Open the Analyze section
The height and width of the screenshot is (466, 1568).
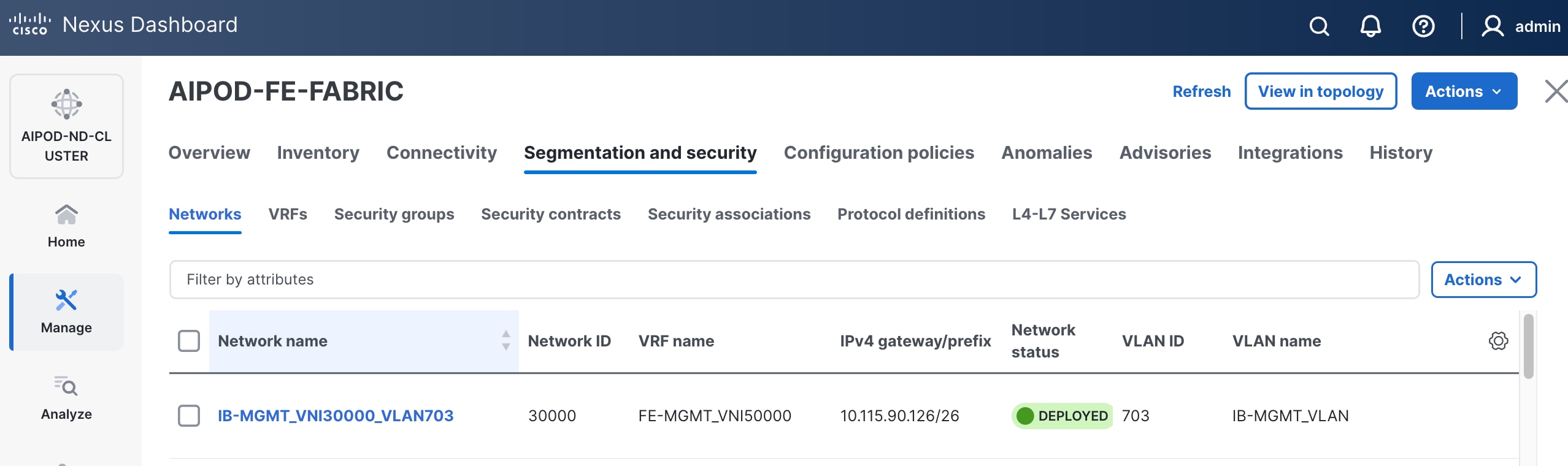pos(66,398)
